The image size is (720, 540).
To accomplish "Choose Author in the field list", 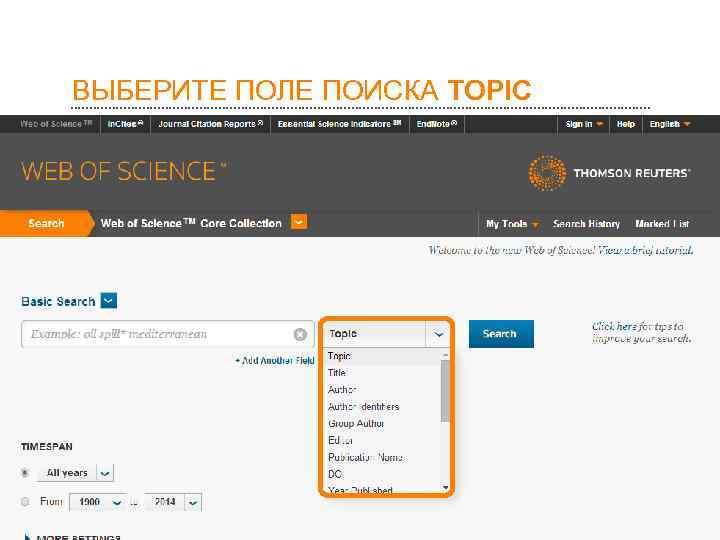I will tap(383, 390).
